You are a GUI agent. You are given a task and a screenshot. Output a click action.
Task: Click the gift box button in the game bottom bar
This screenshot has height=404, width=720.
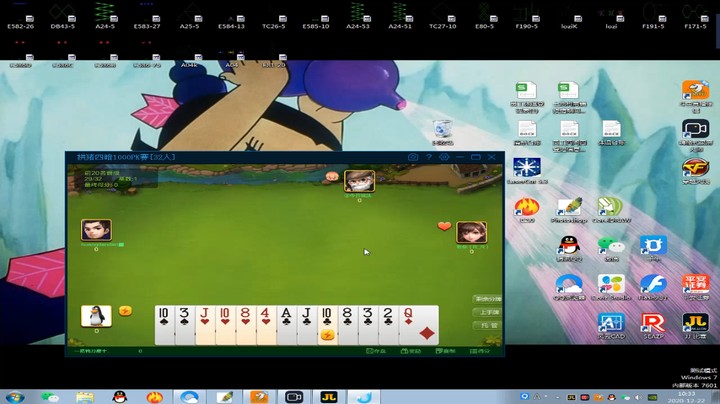click(411, 351)
